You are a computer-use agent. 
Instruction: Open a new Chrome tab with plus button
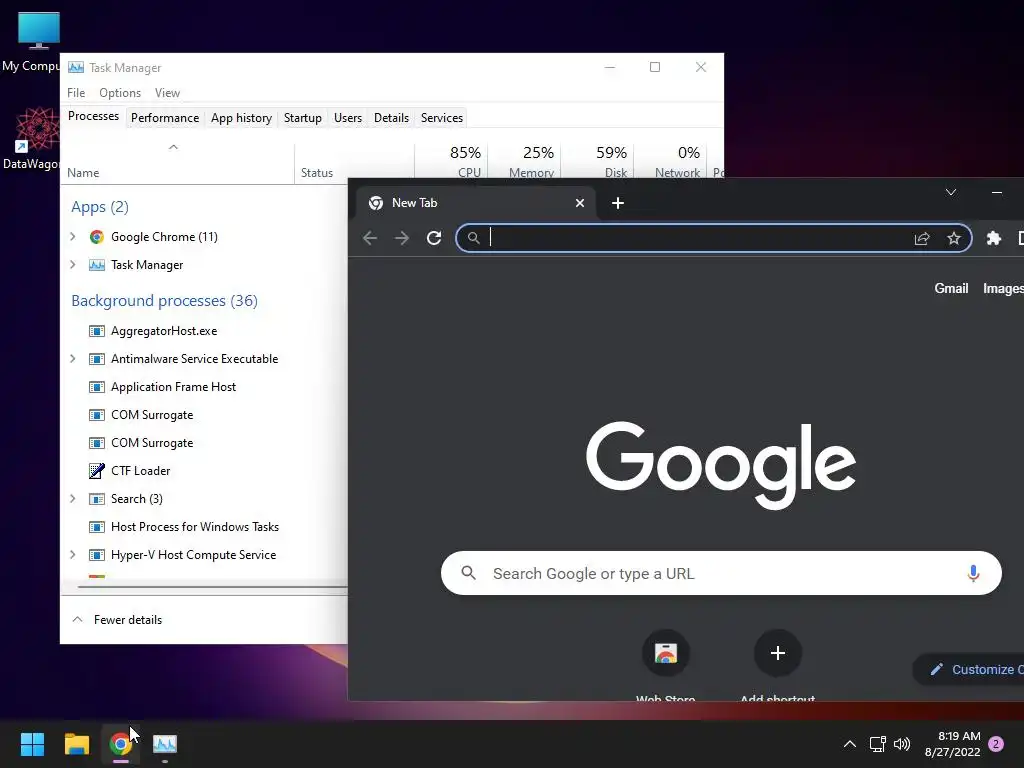618,203
